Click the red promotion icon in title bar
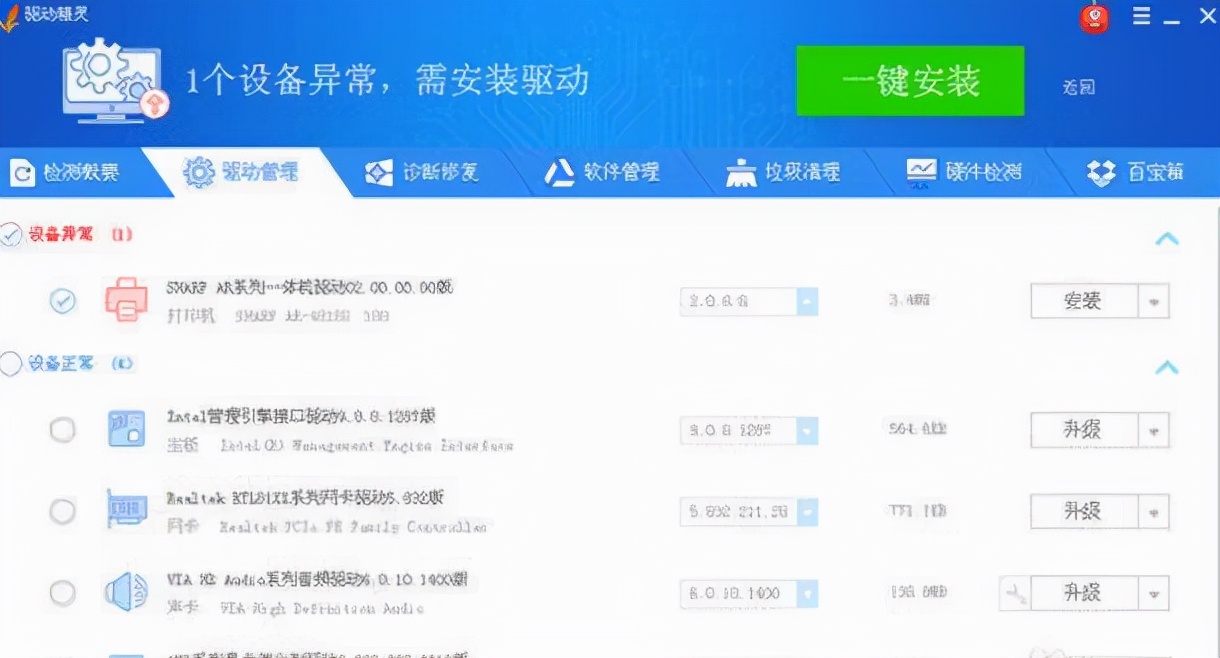1220x658 pixels. pyautogui.click(x=1094, y=17)
